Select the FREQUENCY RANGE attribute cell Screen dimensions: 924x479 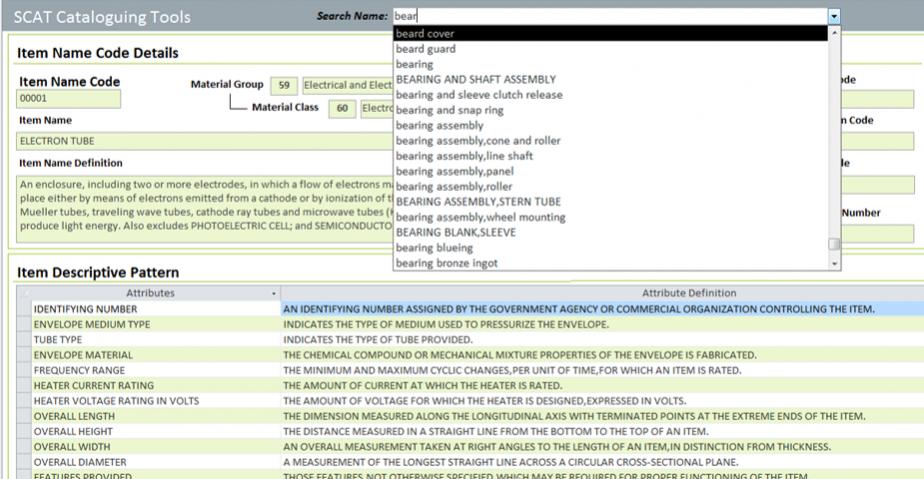[x=150, y=369]
